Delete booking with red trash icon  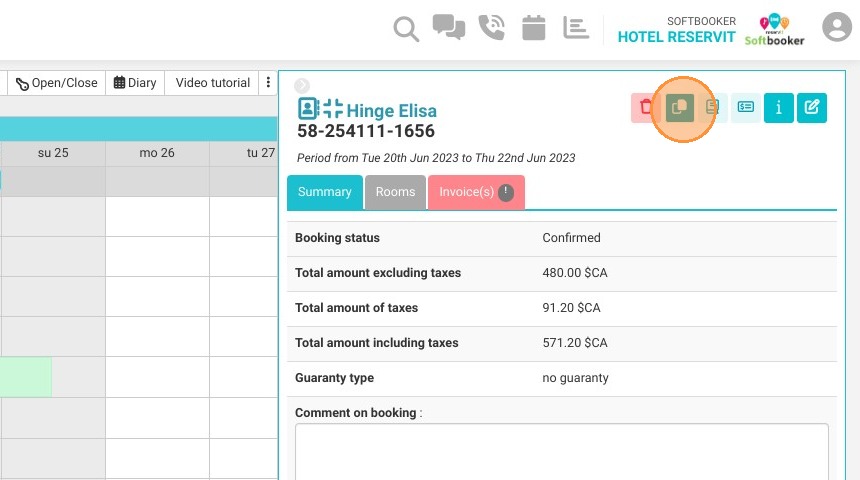click(646, 108)
